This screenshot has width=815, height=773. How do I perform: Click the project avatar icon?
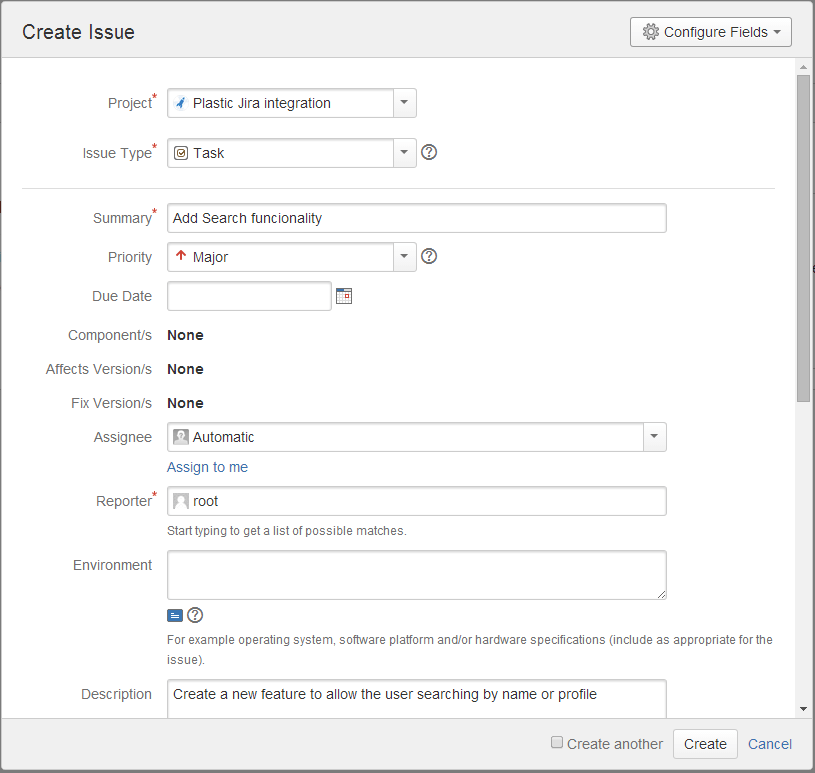(x=180, y=103)
